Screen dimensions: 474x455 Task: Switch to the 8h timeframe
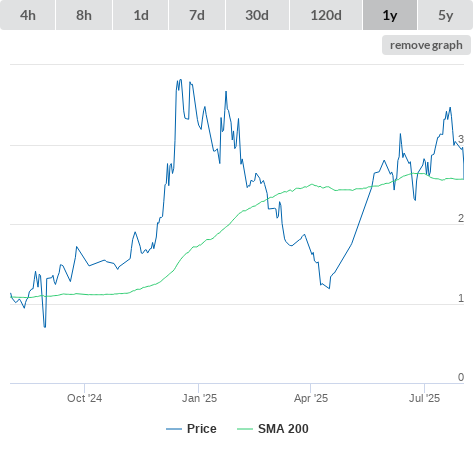pyautogui.click(x=84, y=15)
